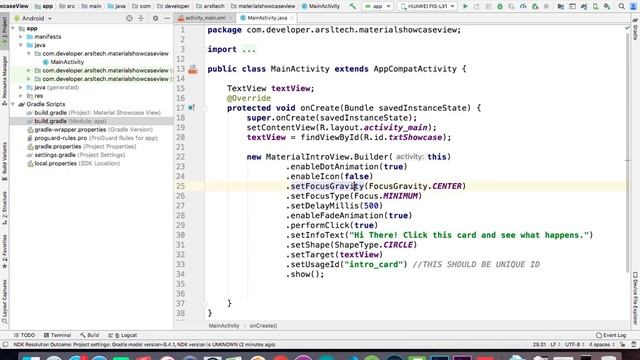The height and width of the screenshot is (360, 640).
Task: Open the Terminal tool window tab
Action: 57,335
